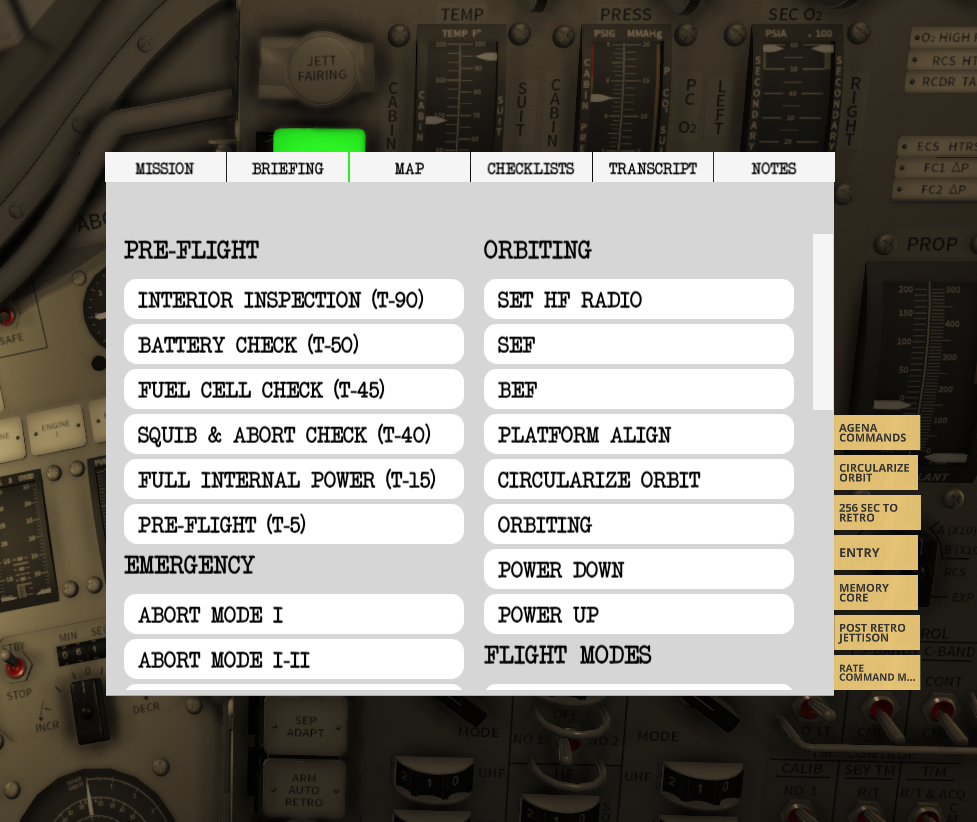This screenshot has width=977, height=822.
Task: Open Circularize Orbit in the Orbiting list
Action: tap(639, 480)
